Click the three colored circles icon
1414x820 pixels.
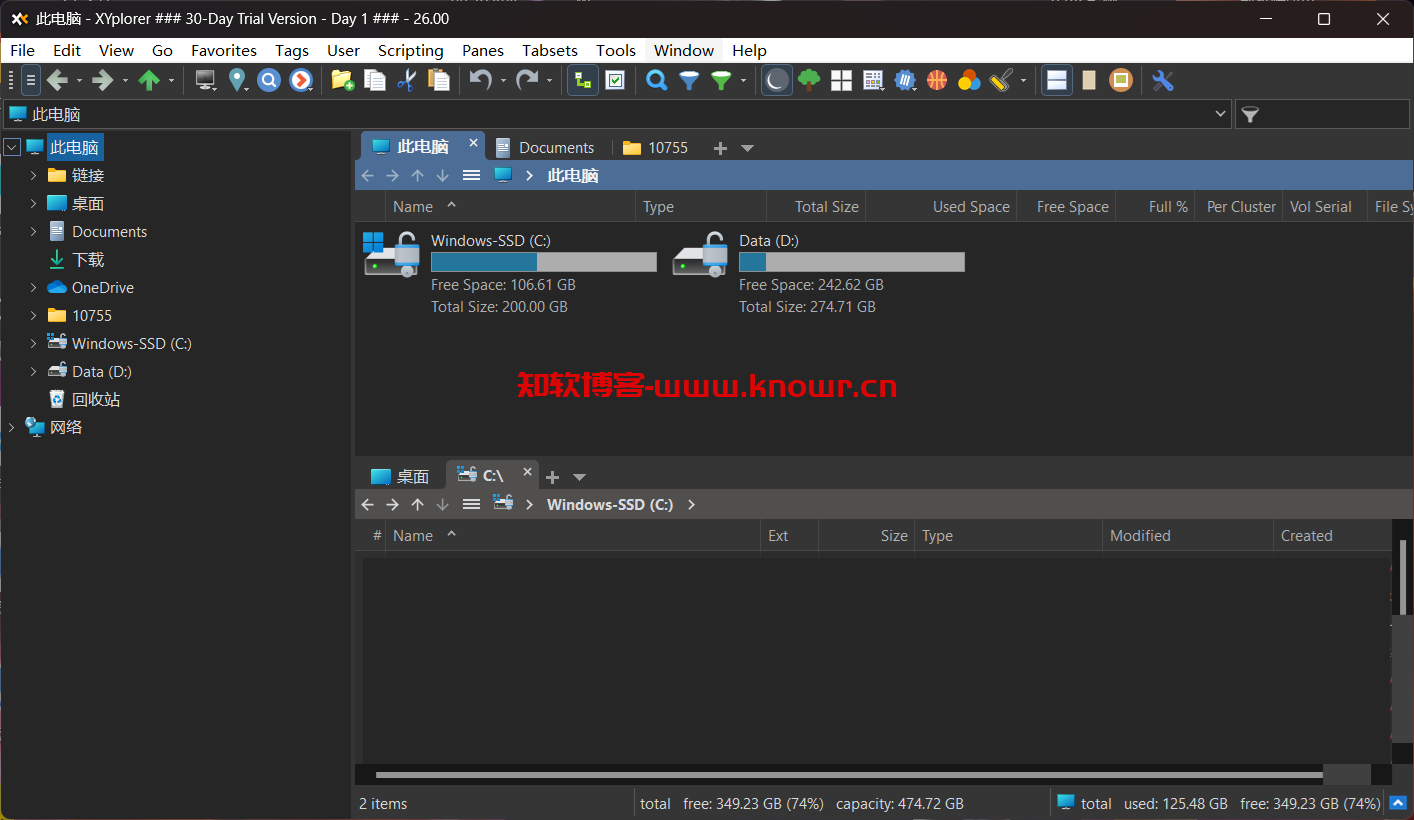(969, 81)
